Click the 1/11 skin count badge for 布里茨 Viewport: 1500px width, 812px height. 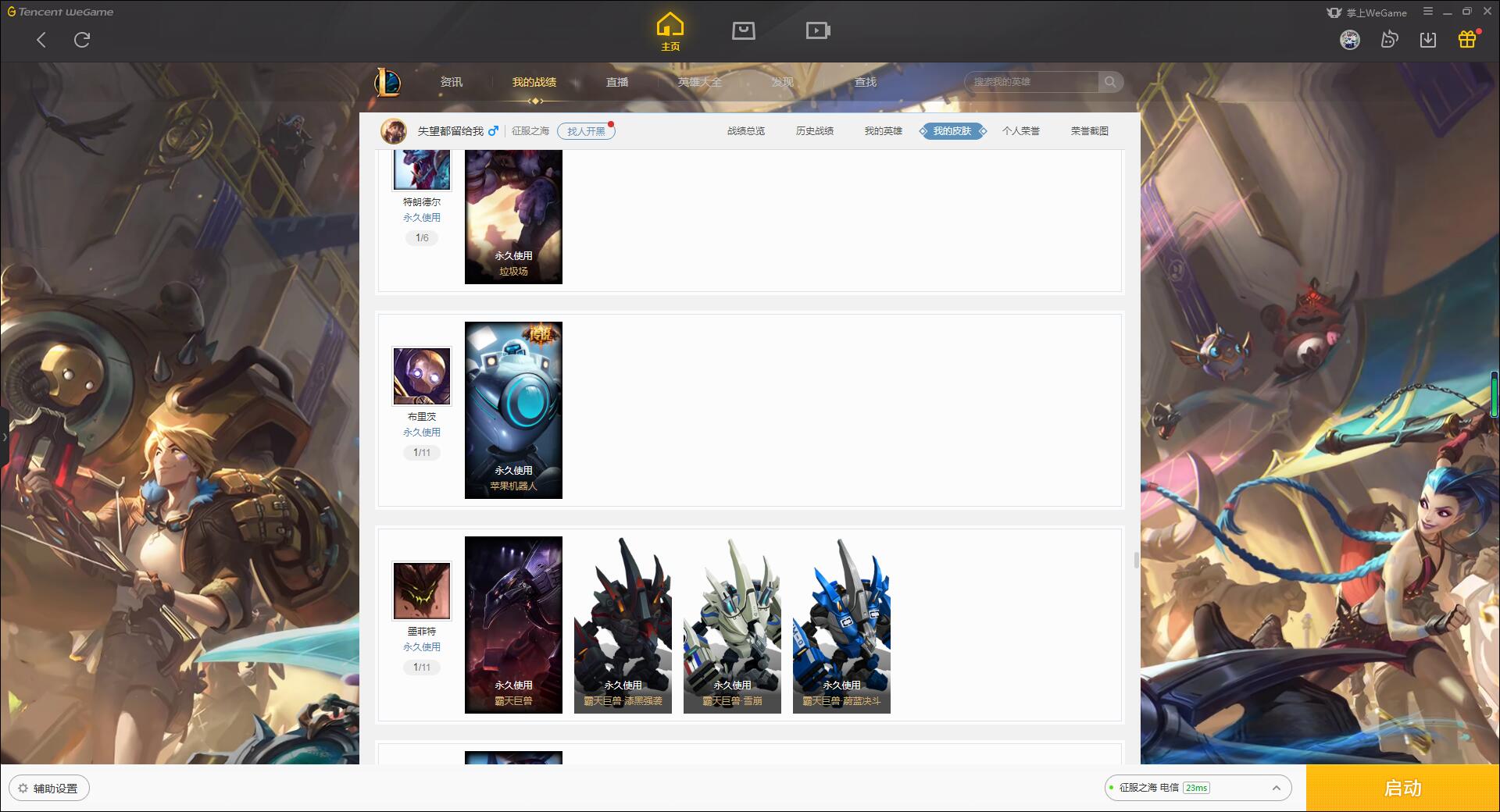tap(422, 453)
